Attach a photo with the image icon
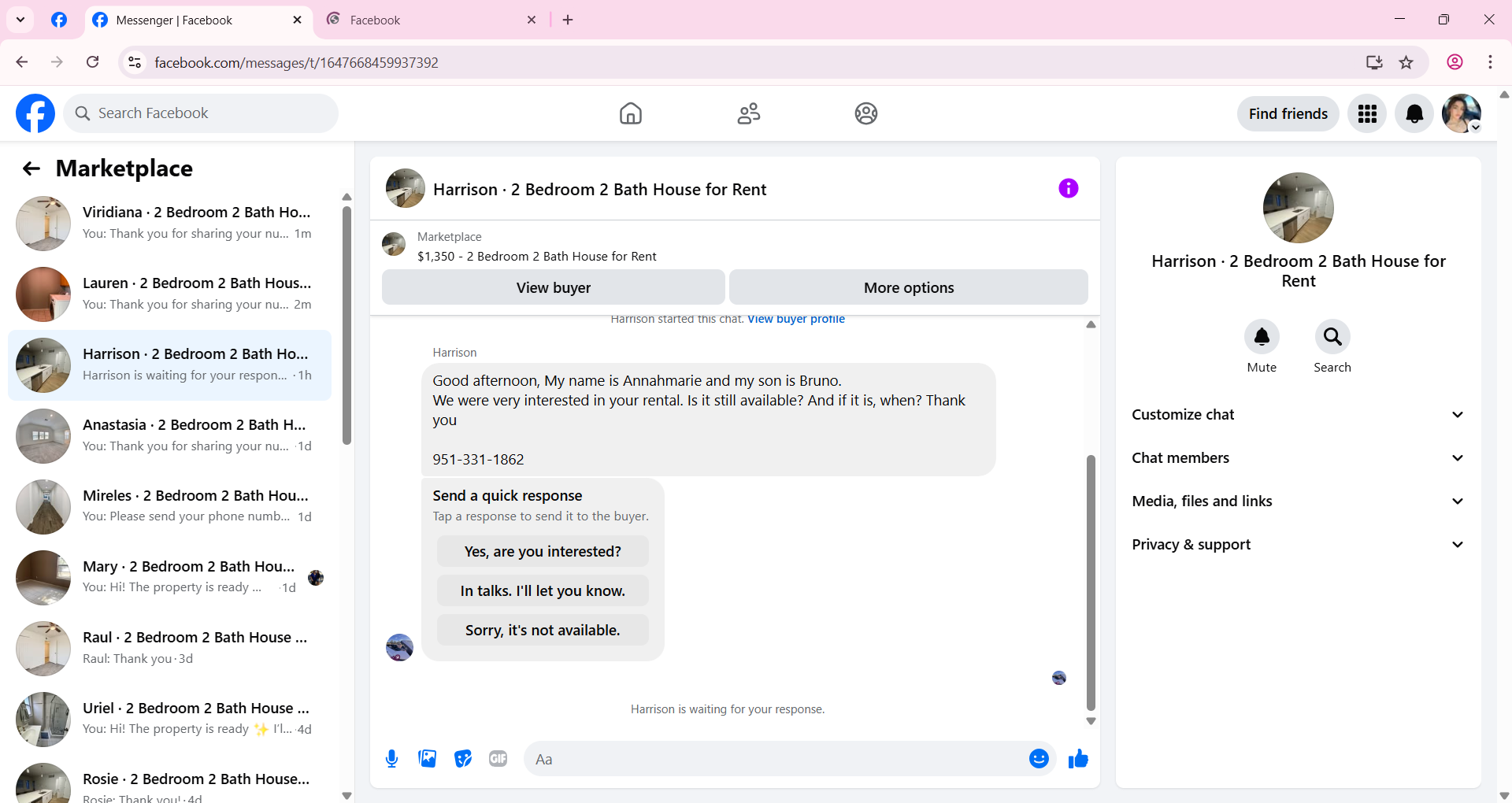The image size is (1512, 803). (428, 759)
